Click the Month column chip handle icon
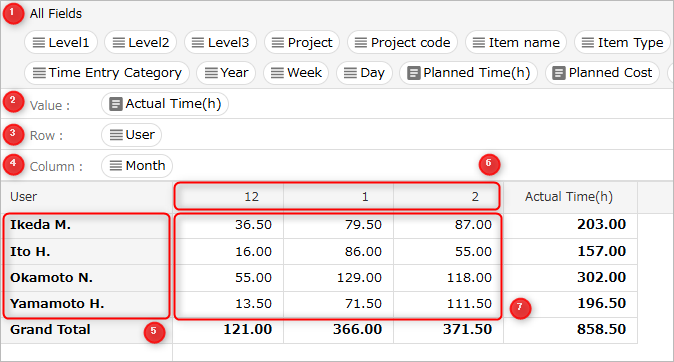The height and width of the screenshot is (362, 674). [116, 166]
